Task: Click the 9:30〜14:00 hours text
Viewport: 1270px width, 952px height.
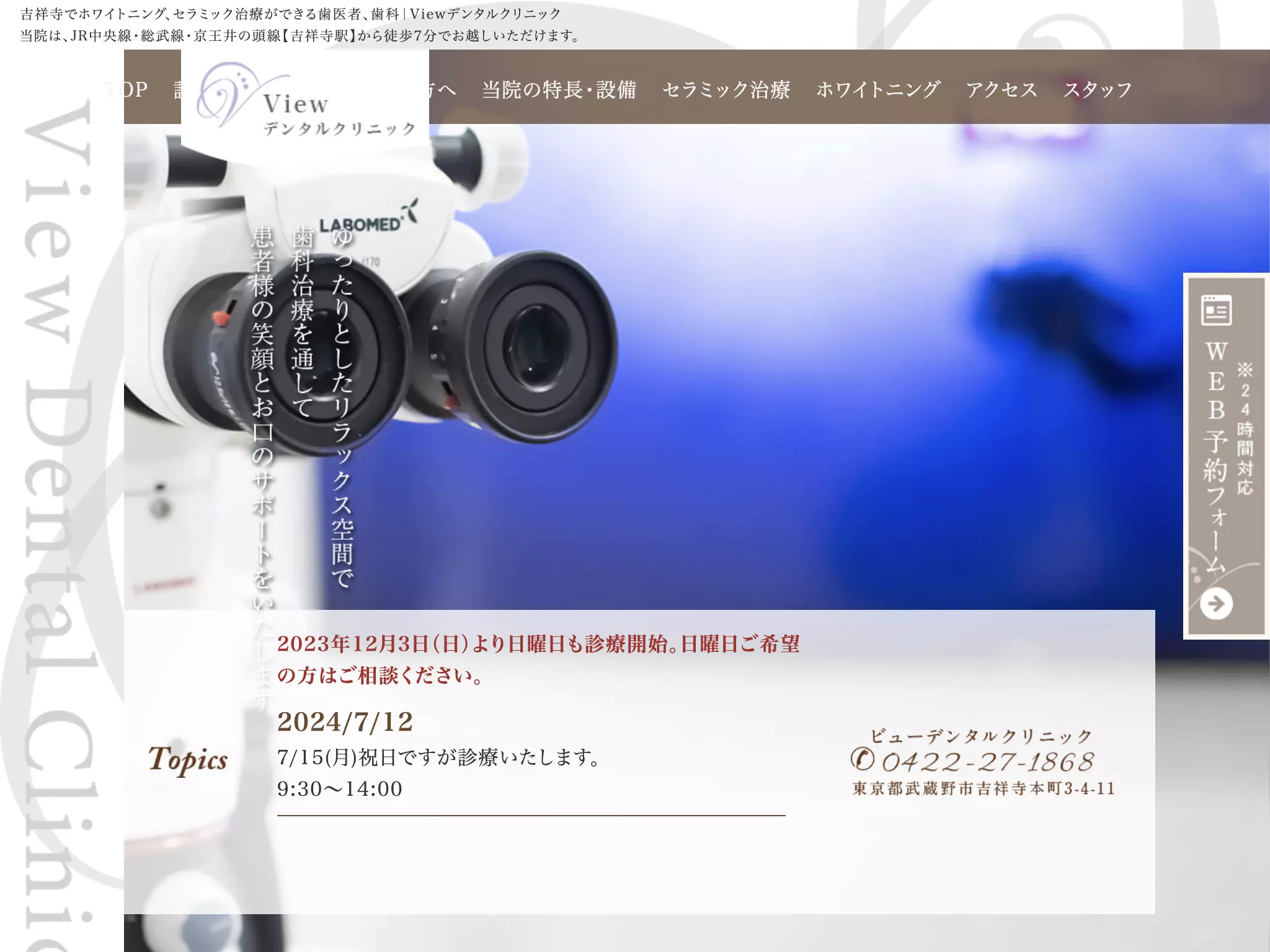Action: 340,789
